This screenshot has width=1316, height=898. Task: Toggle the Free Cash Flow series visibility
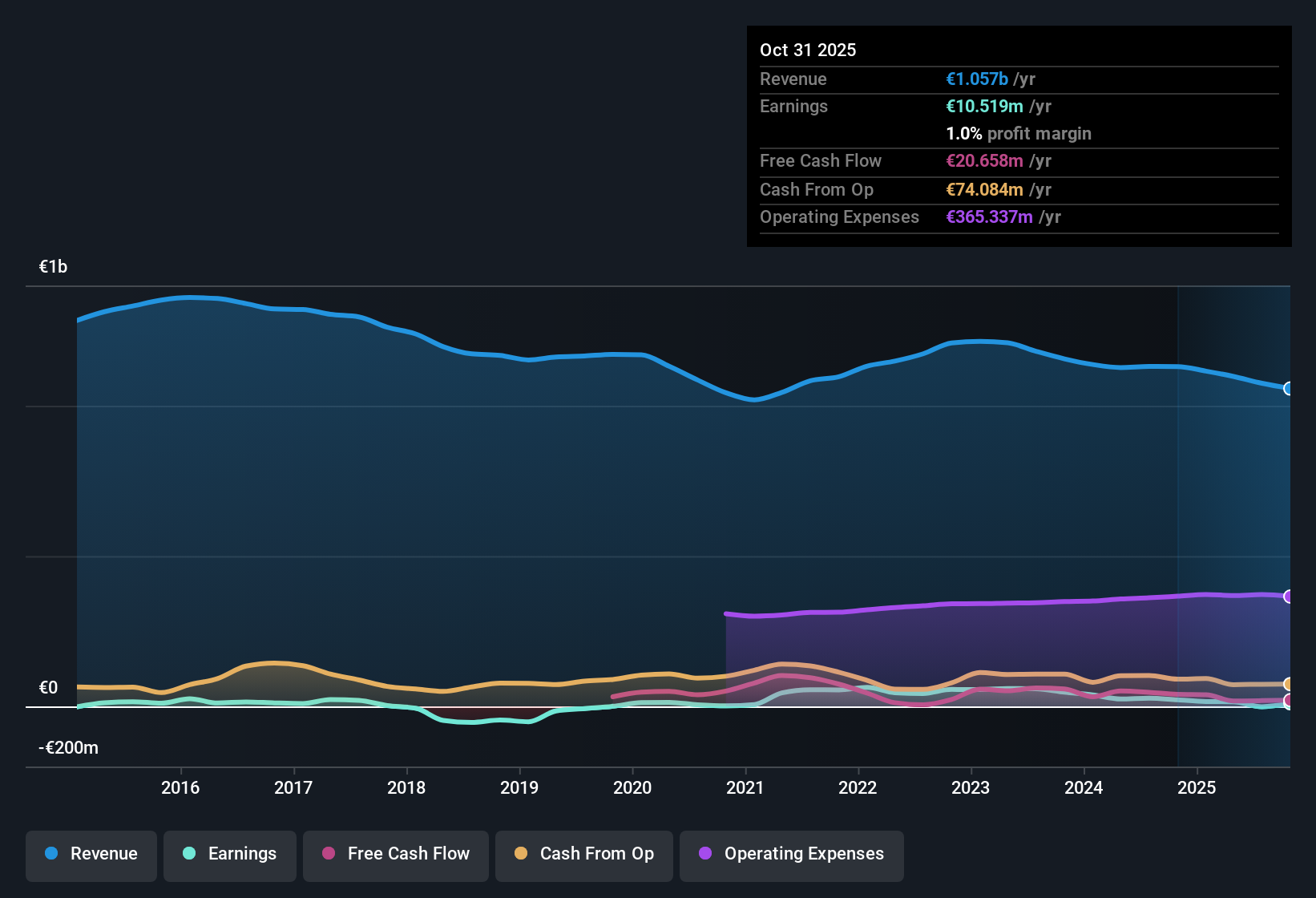[395, 854]
